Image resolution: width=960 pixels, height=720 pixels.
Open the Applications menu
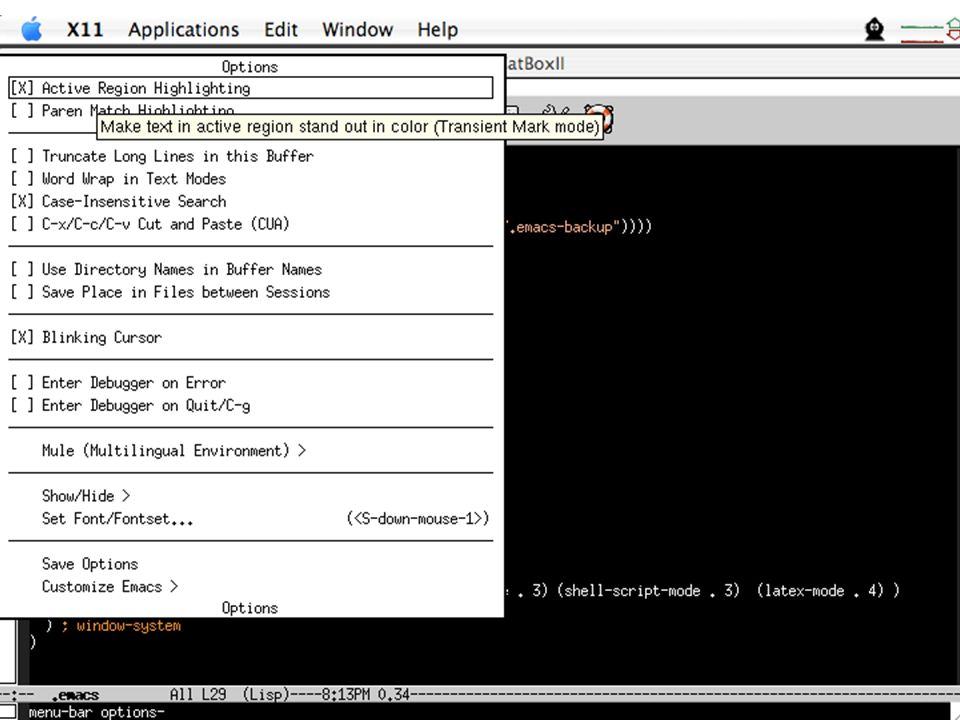[184, 29]
